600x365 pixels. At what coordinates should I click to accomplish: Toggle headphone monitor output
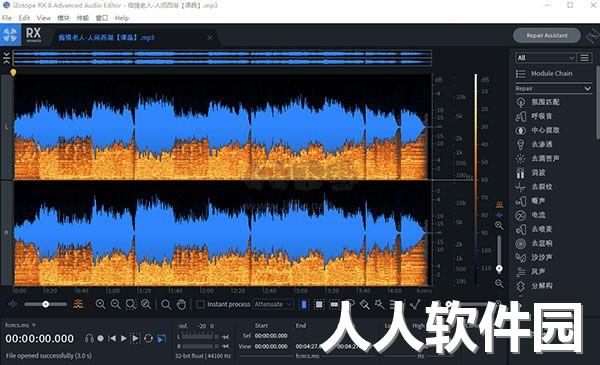(x=89, y=338)
